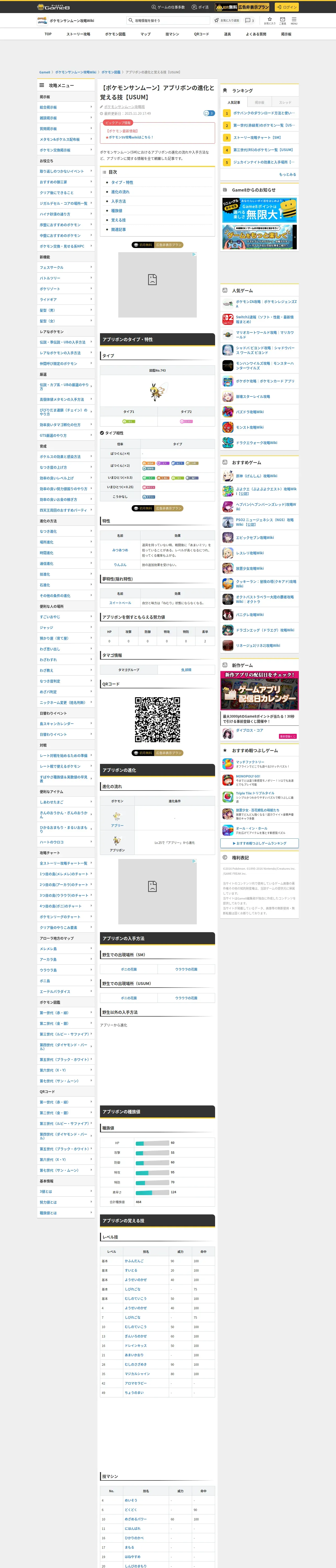Open the マップ navigation tab
The image size is (336, 1568).
pyautogui.click(x=145, y=34)
